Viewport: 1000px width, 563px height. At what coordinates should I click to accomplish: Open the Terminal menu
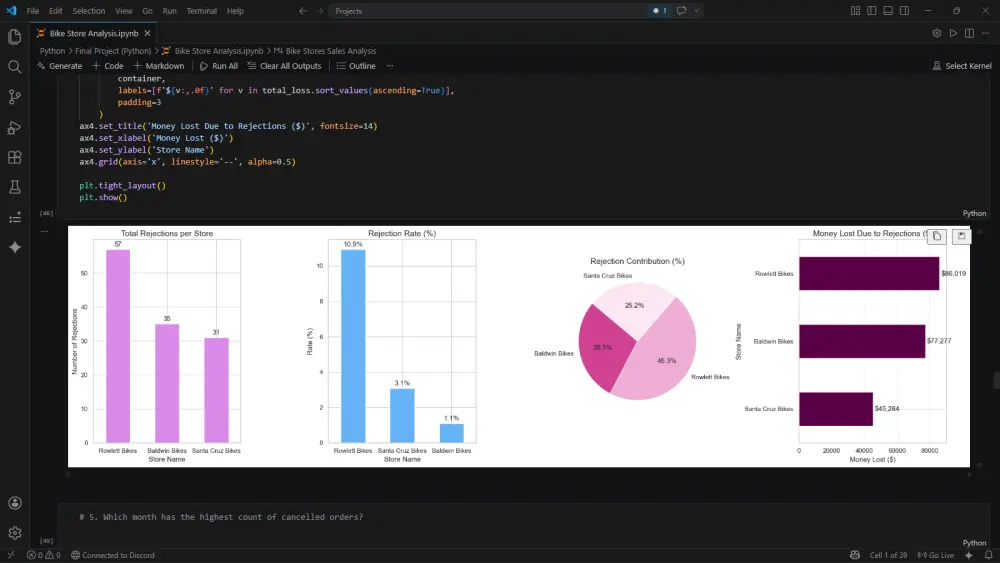(202, 11)
